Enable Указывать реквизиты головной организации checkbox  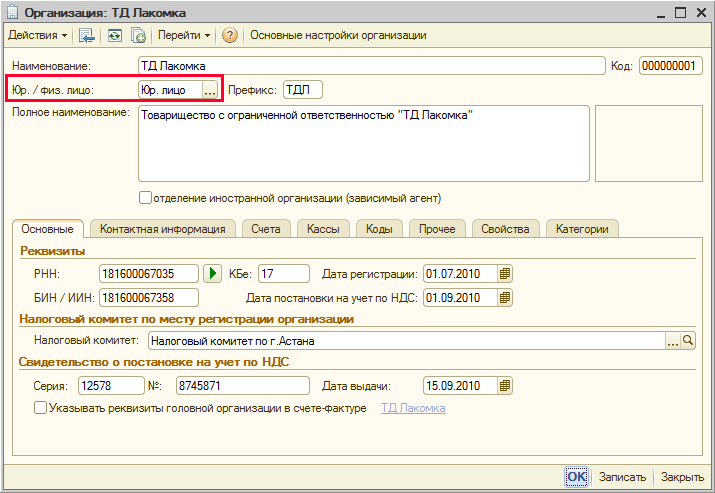click(41, 408)
